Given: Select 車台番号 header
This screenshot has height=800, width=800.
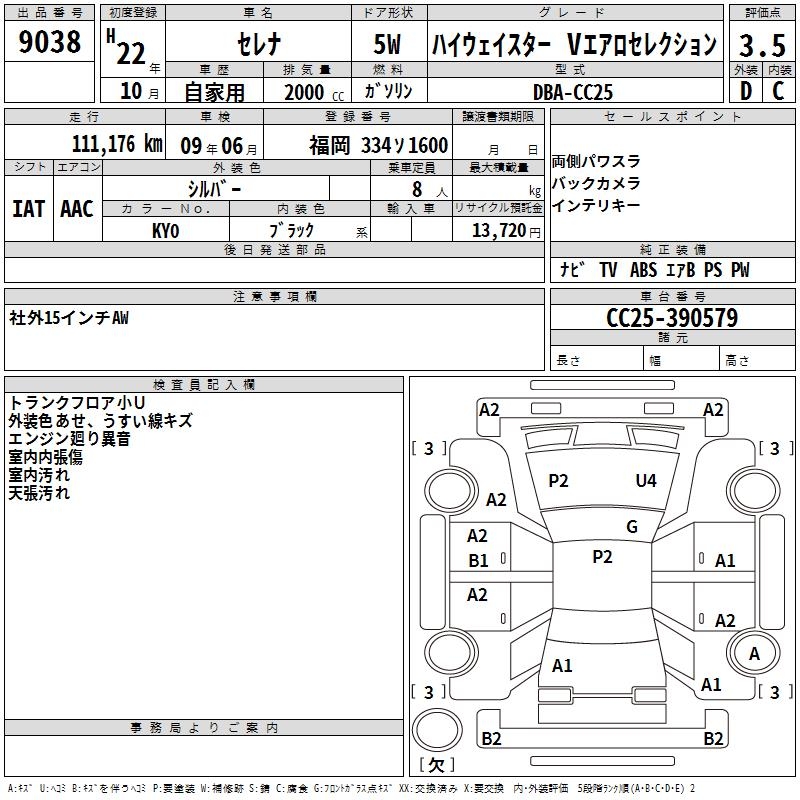Looking at the screenshot, I should click(x=672, y=297).
